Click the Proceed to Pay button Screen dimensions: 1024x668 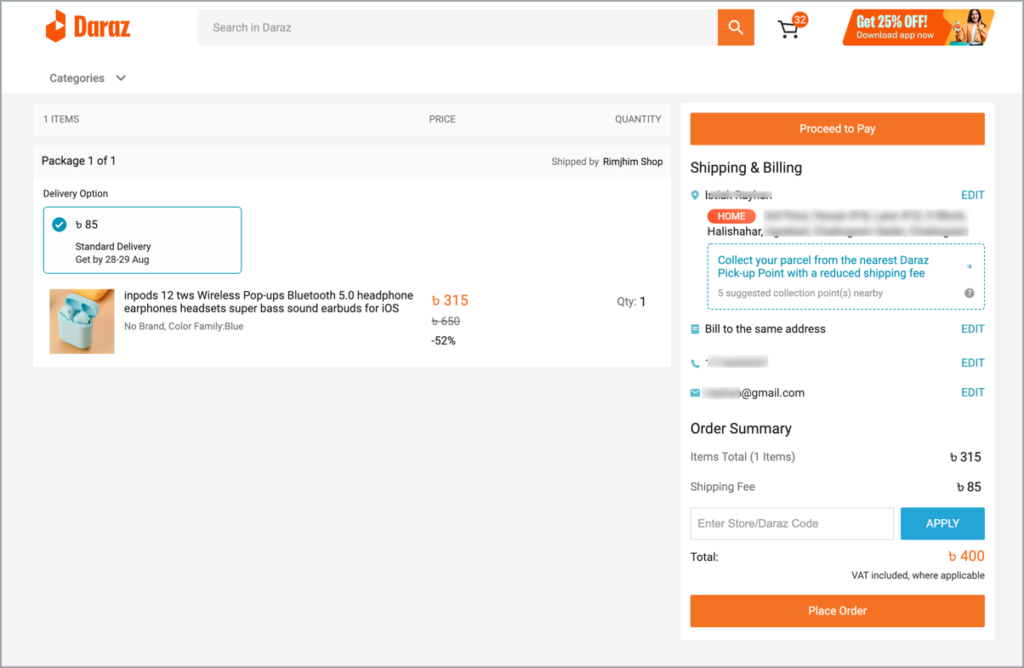pyautogui.click(x=837, y=128)
